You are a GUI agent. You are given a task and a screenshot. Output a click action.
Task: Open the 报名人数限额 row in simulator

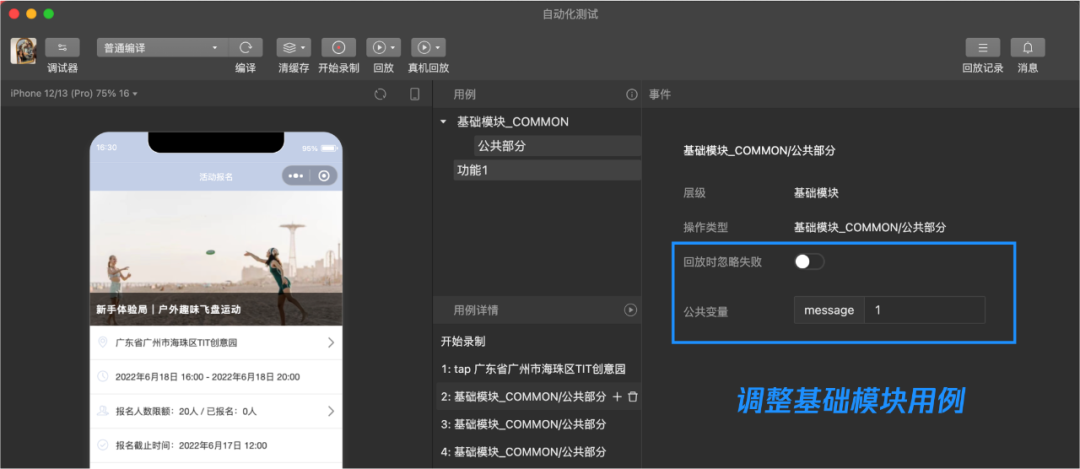pyautogui.click(x=216, y=411)
